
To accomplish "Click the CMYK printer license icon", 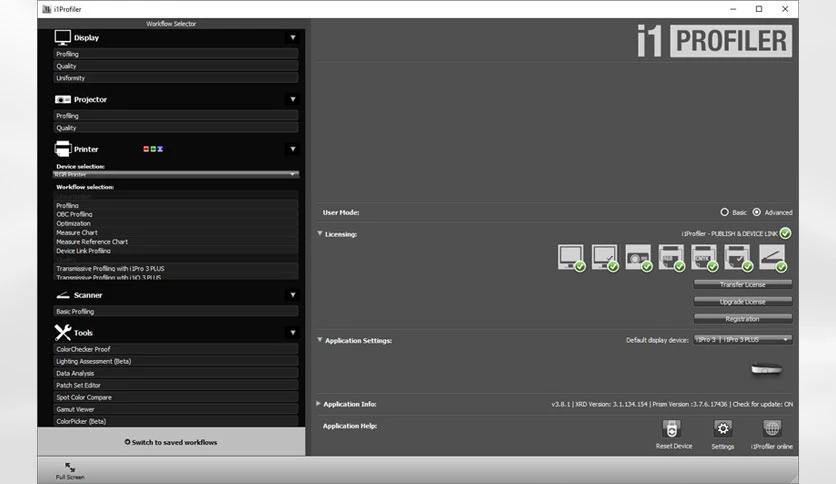I will click(x=704, y=257).
